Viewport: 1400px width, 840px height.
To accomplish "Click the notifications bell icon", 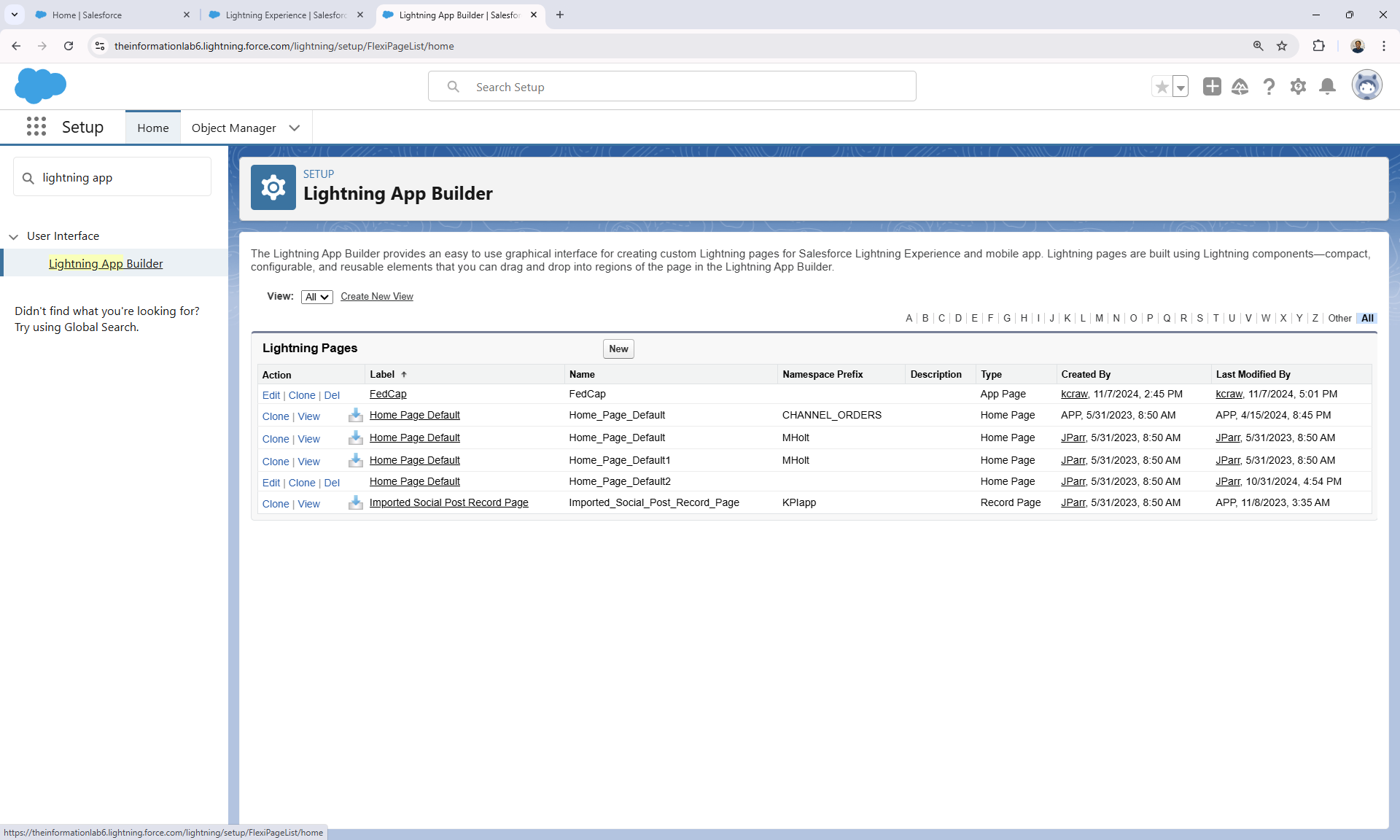I will click(x=1326, y=86).
